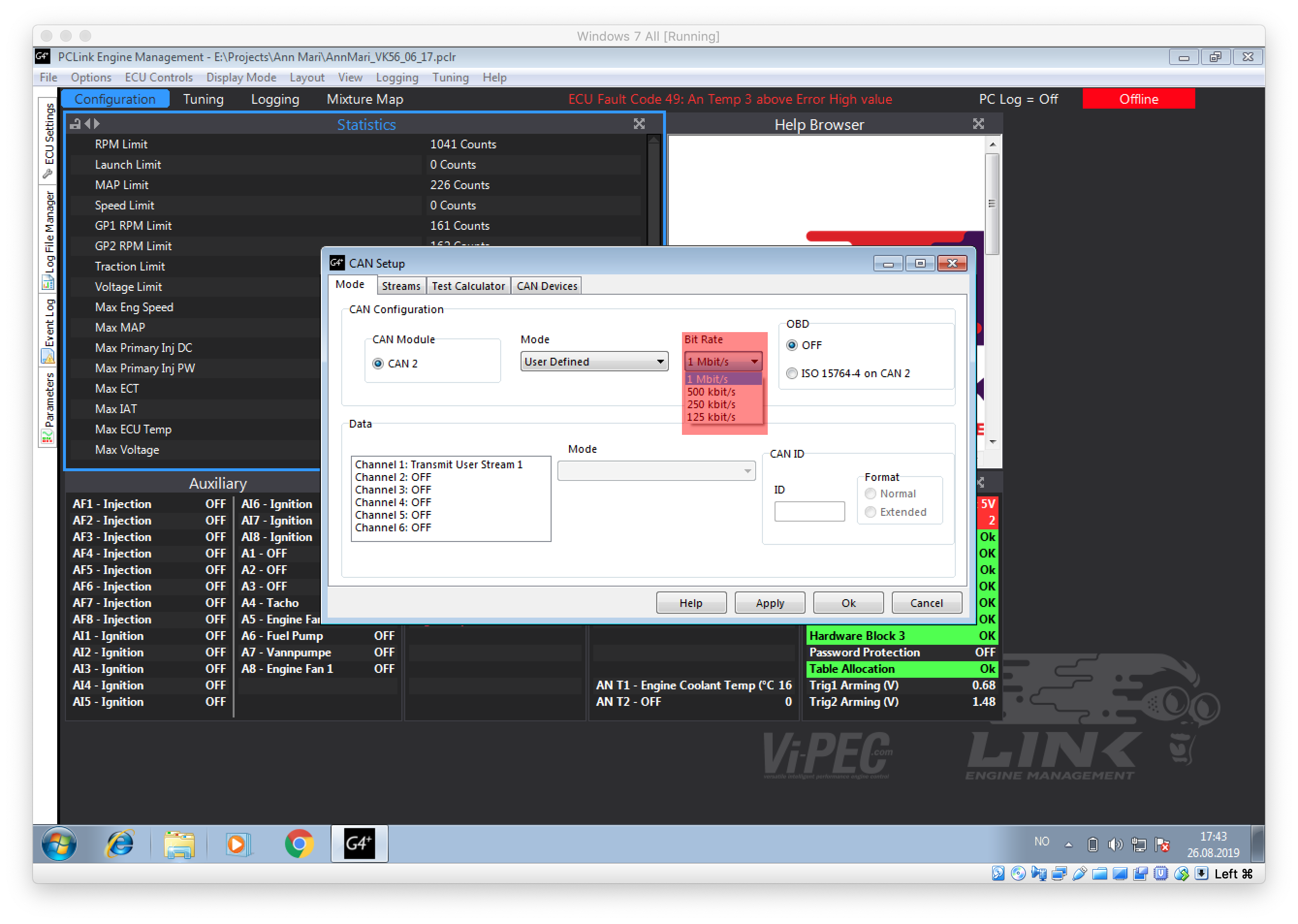Click the Apply button
Viewport: 1298px width, 924px height.
(769, 603)
